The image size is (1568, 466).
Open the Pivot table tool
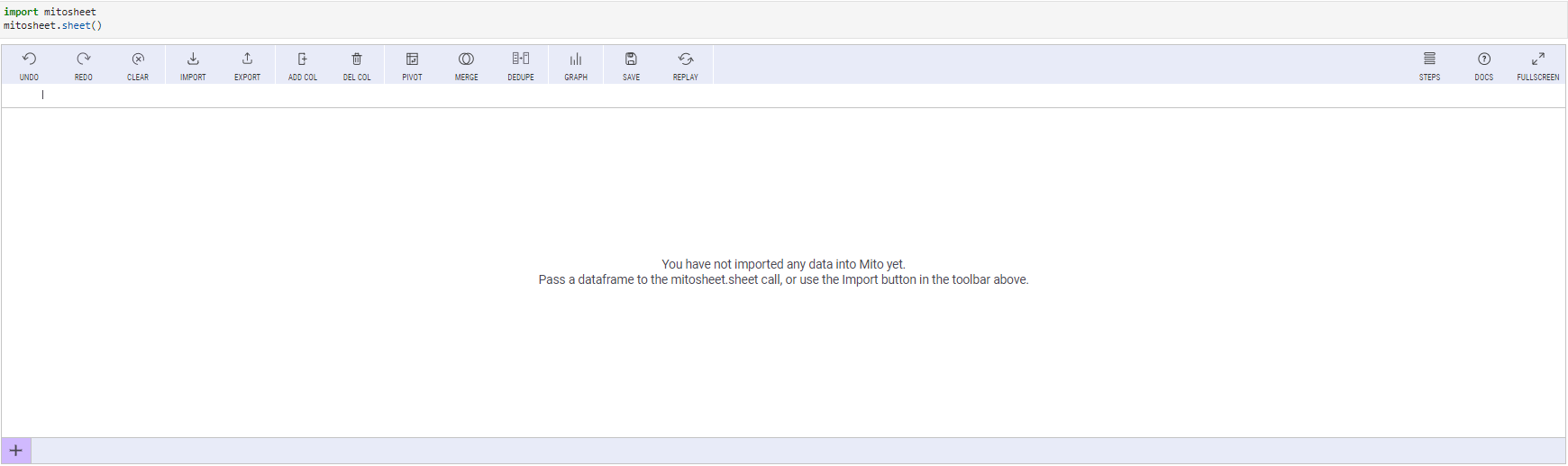click(412, 66)
